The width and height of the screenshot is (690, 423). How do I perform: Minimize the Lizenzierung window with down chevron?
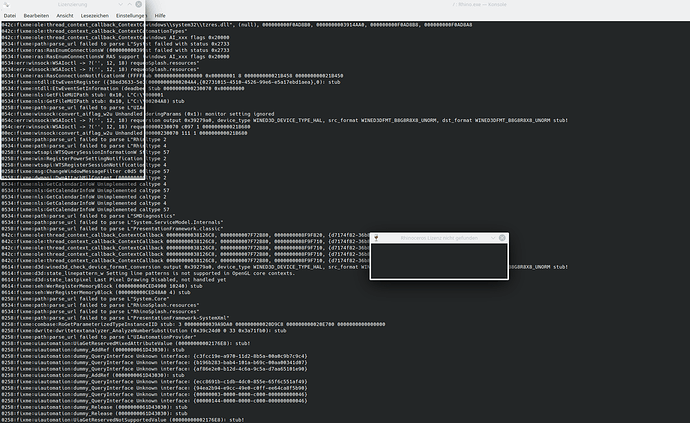(x=121, y=4)
